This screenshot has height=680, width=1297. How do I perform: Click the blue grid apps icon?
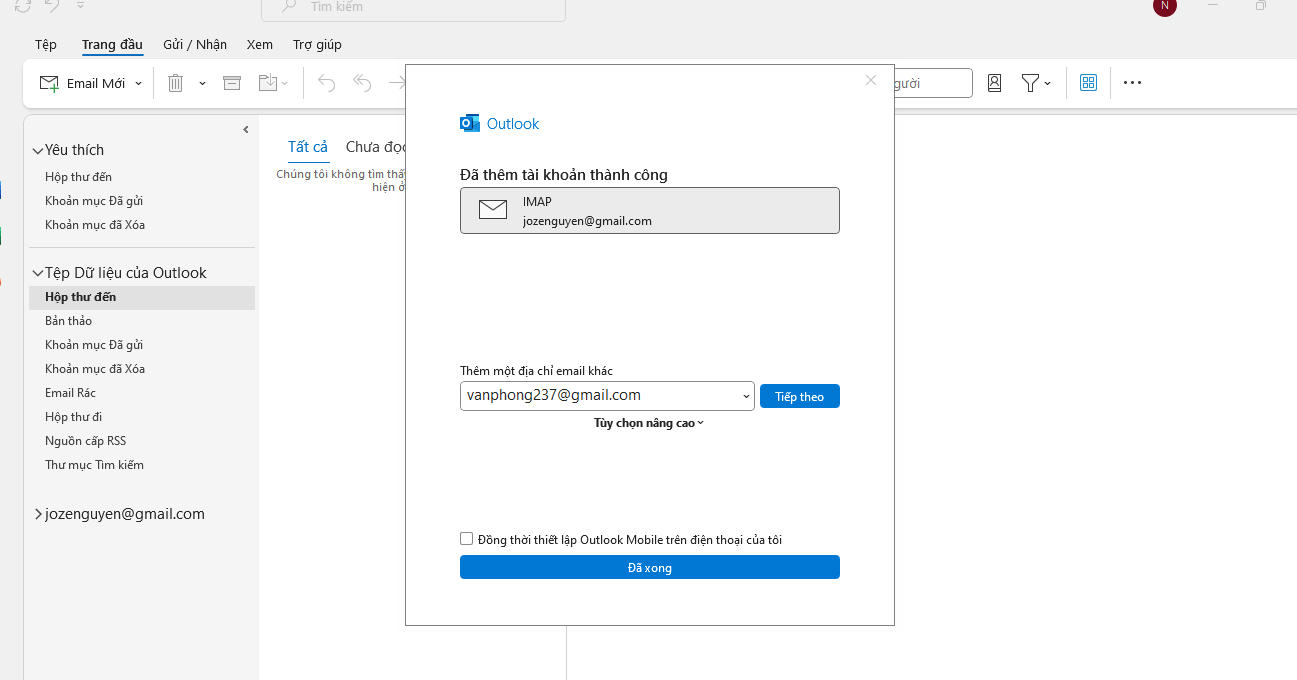point(1089,83)
